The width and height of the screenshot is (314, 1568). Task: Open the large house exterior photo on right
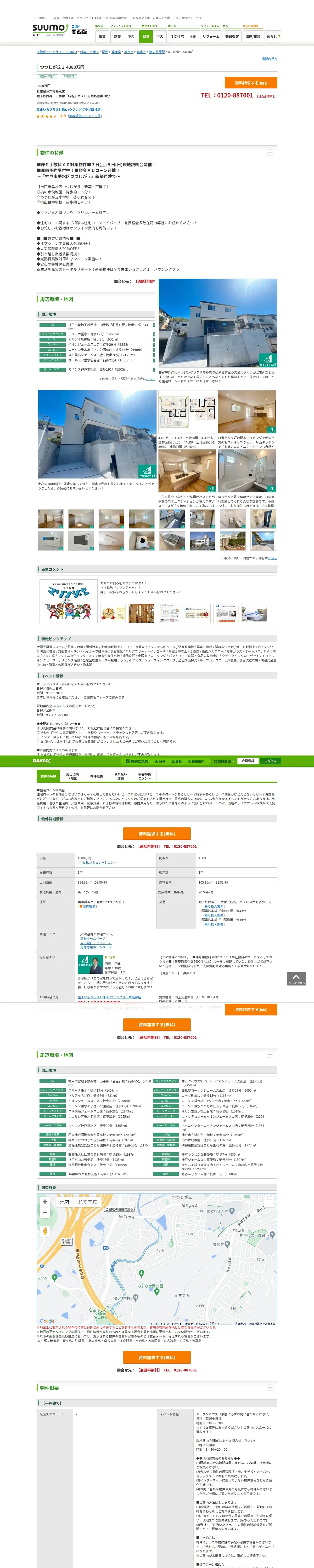(x=218, y=323)
